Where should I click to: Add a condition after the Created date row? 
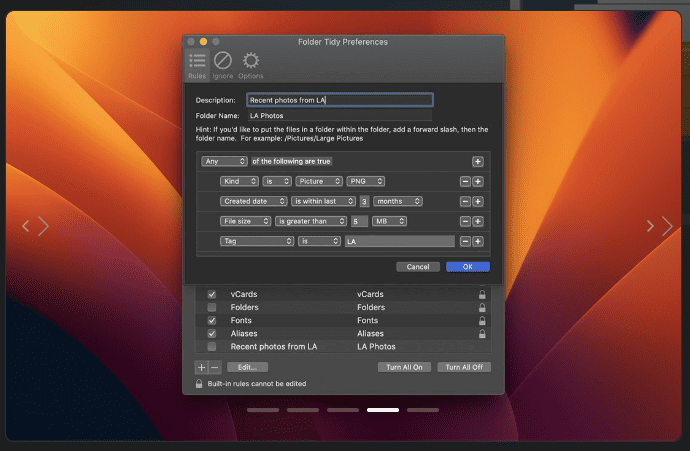coord(478,202)
